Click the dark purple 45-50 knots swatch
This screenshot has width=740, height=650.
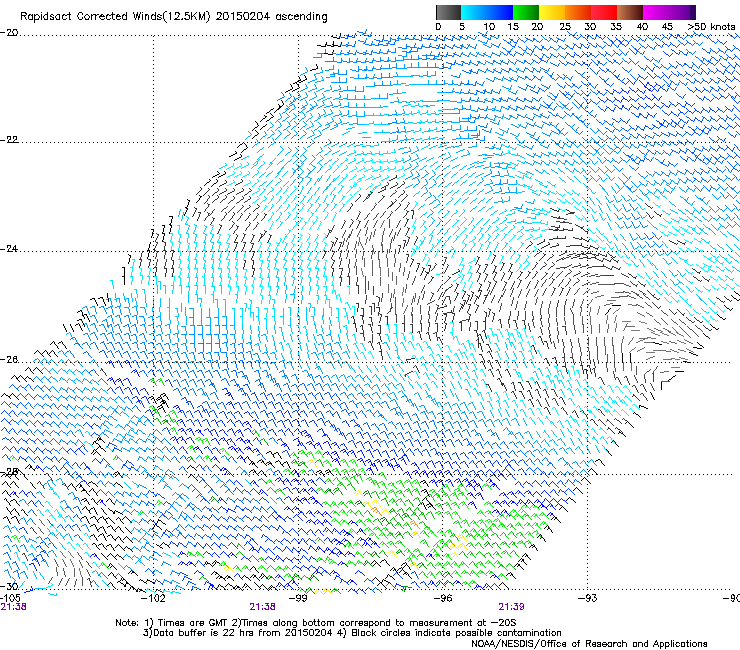click(x=682, y=12)
